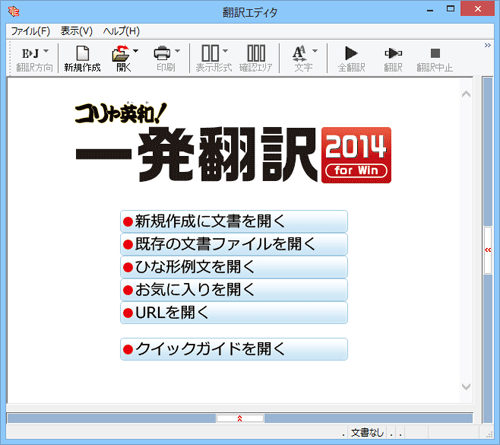Click the 開く open folder icon

pos(120,53)
